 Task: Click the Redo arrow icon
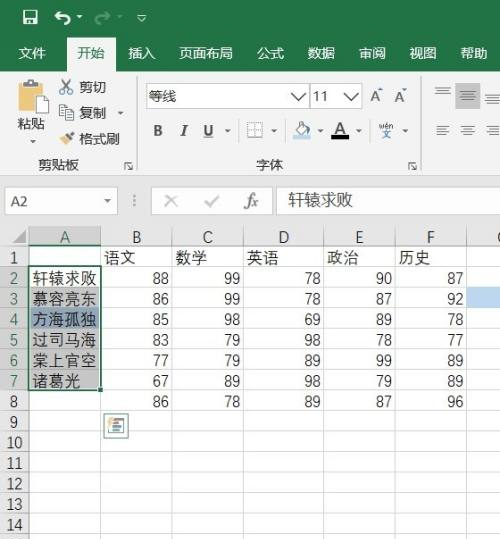click(x=102, y=18)
